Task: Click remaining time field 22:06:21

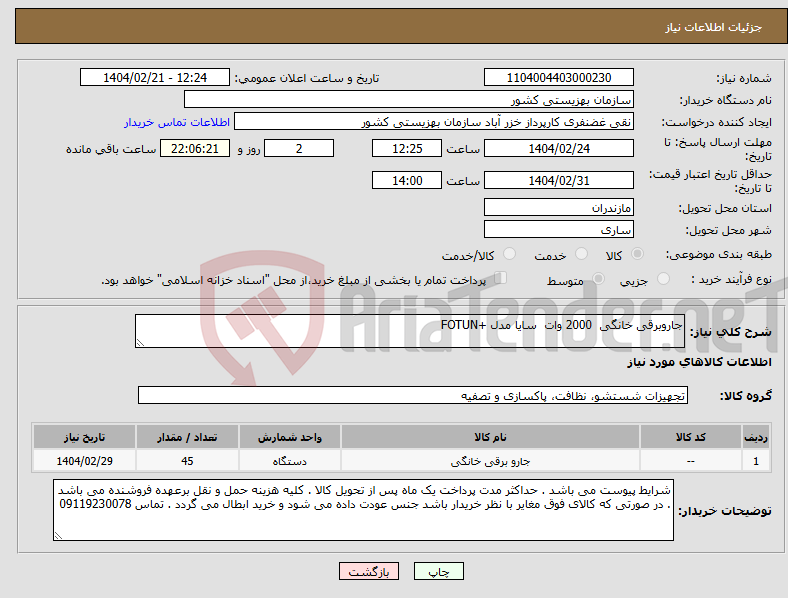Action: pyautogui.click(x=195, y=149)
